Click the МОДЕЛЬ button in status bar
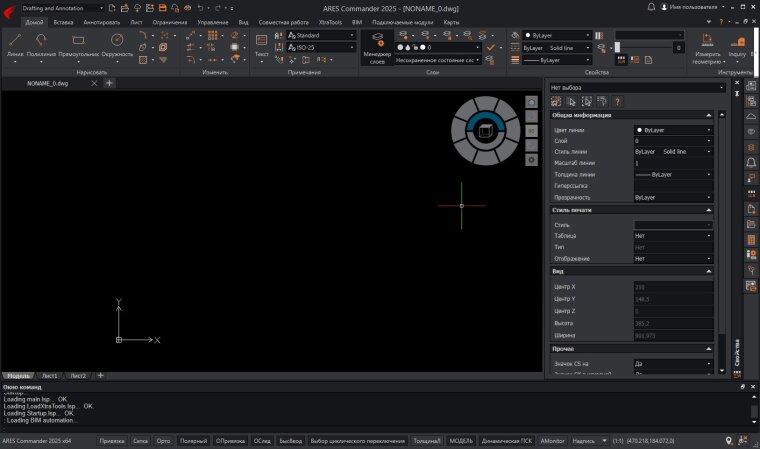 coord(461,440)
